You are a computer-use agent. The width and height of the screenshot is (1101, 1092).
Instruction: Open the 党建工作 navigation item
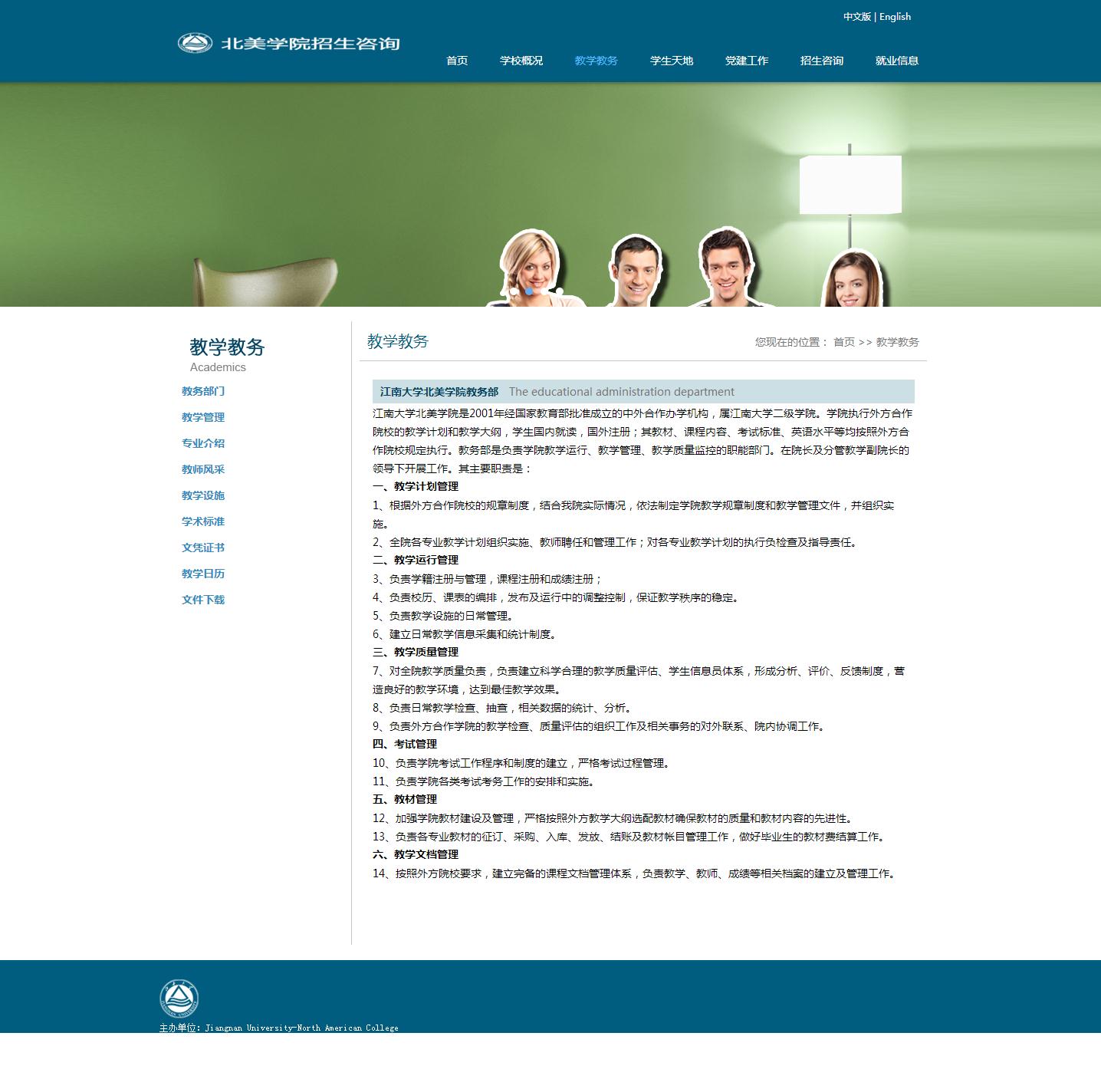click(747, 61)
